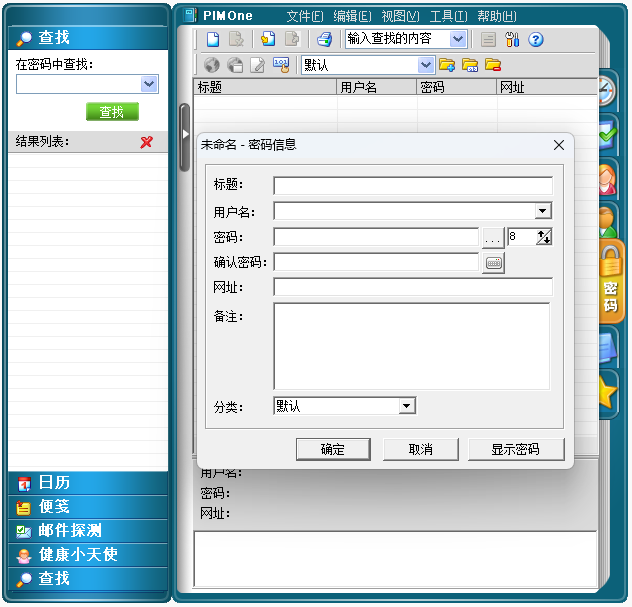Screen dimensions: 632x607
Task: Open the 健康小天使 sidebar section
Action: [88, 555]
